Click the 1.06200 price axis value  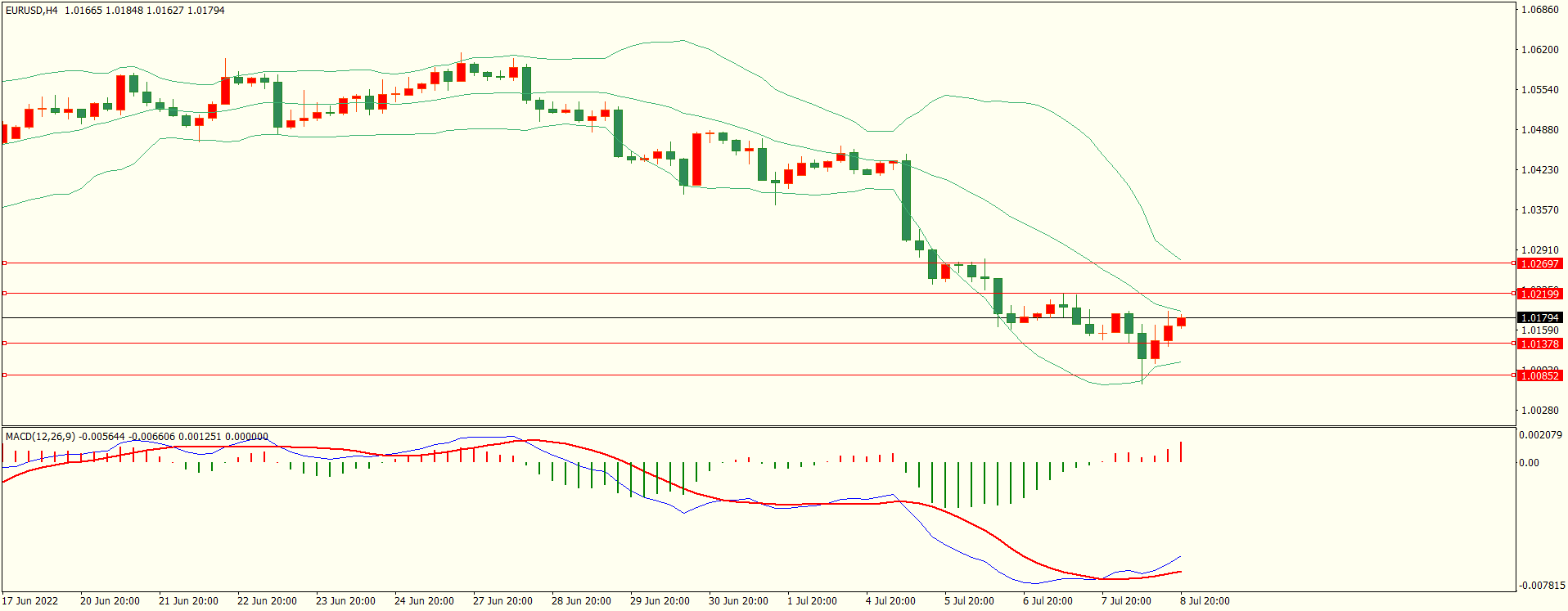(1539, 50)
